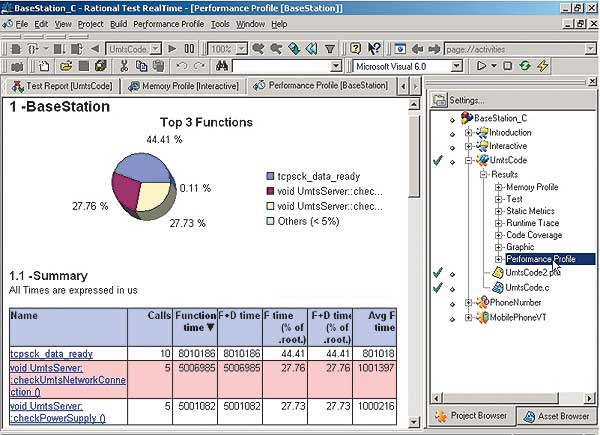The height and width of the screenshot is (435, 600).
Task: Switch to the Project Browser tab
Action: pos(472,416)
